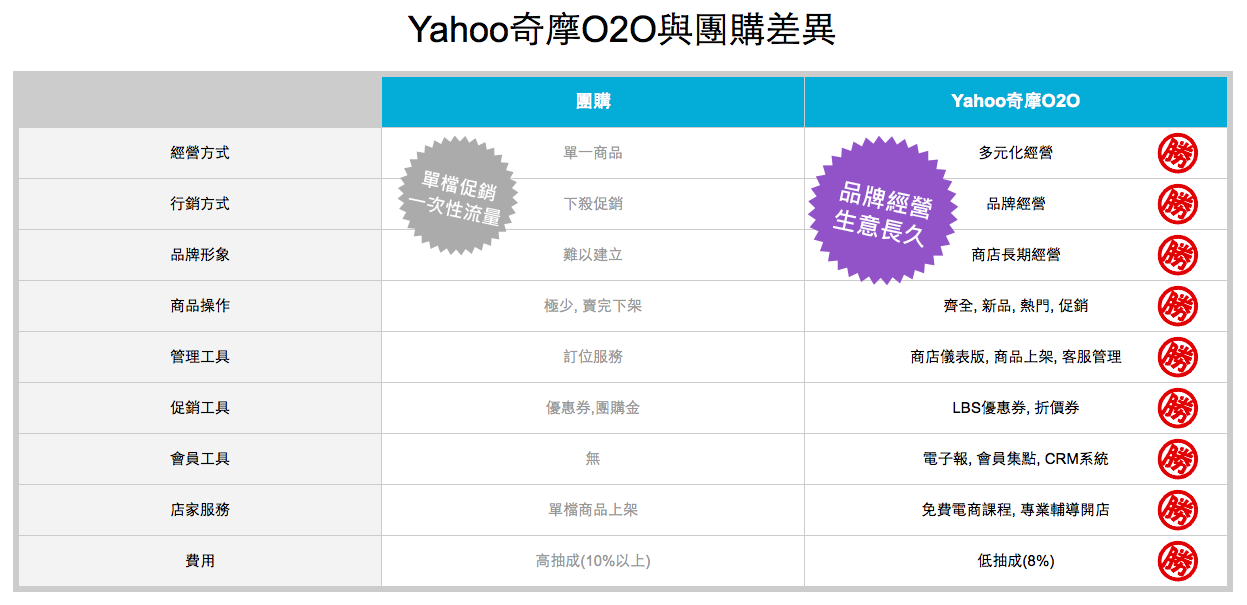1247x605 pixels.
Task: Click the red 勝 stamp in 會員工具 row
Action: (1177, 459)
